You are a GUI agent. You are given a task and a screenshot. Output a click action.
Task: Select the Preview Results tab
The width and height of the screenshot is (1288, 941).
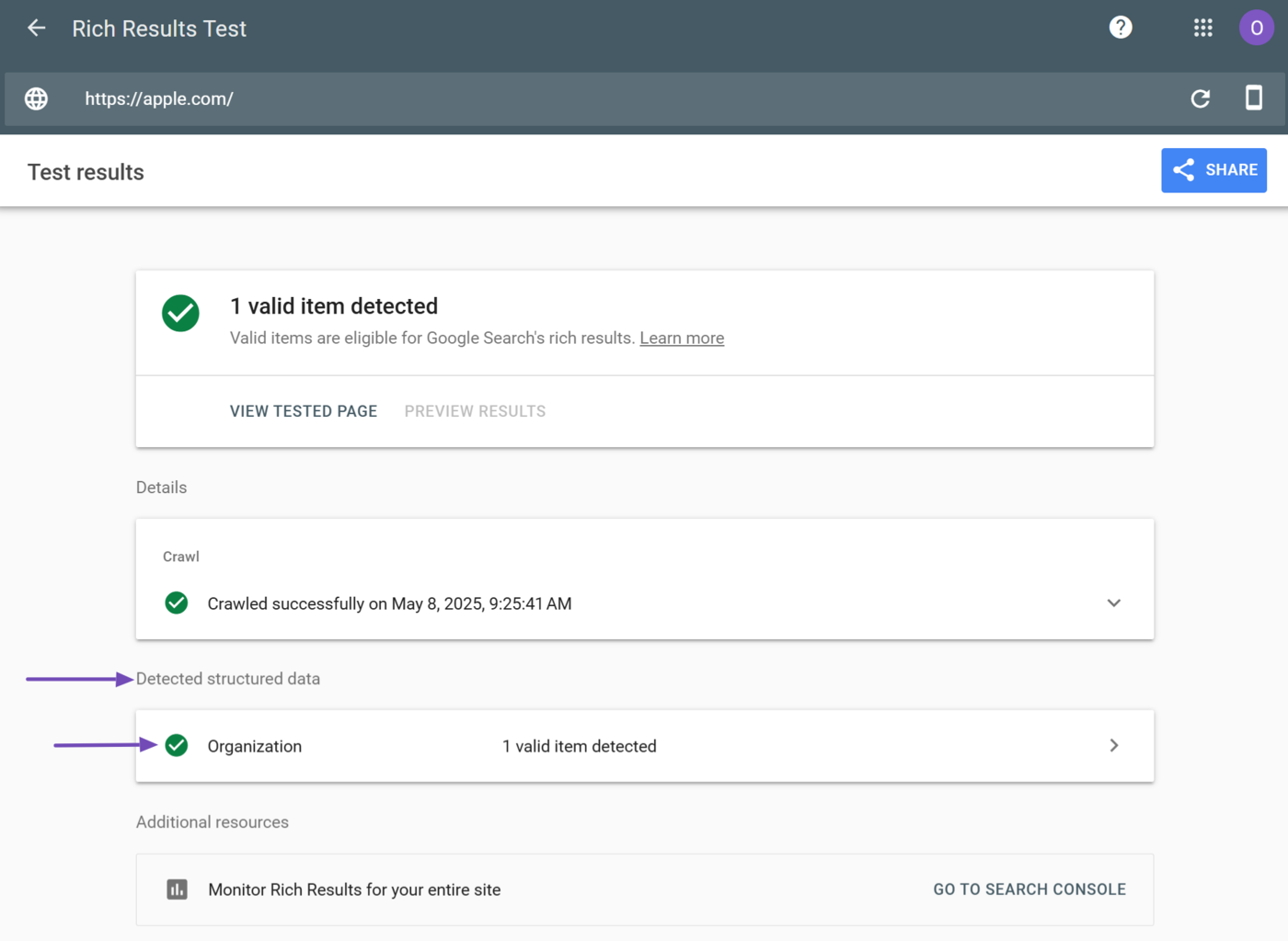(x=475, y=411)
